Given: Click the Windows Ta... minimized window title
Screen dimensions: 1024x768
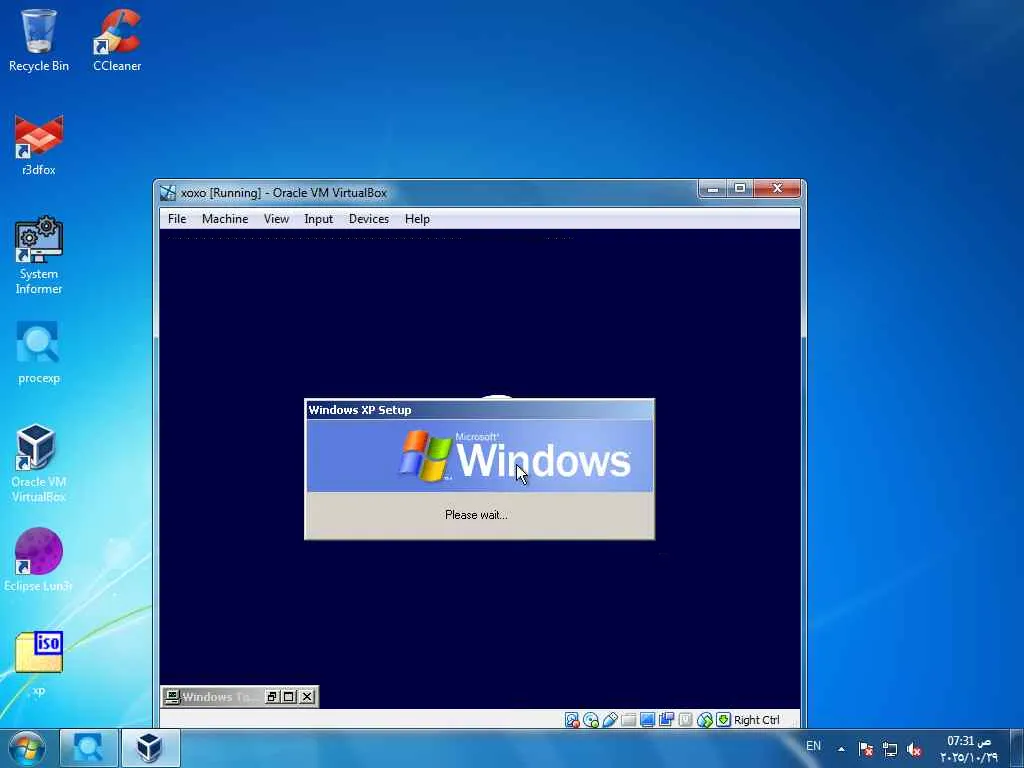Looking at the screenshot, I should click(219, 697).
